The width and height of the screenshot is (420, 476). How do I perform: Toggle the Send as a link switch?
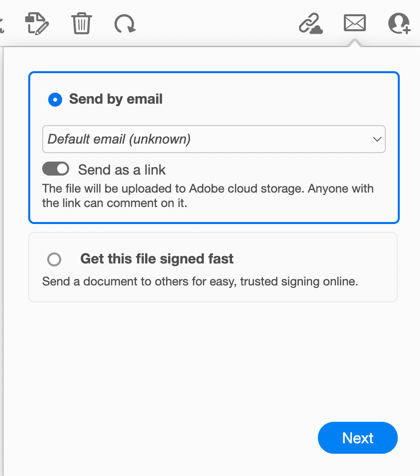[x=56, y=169]
